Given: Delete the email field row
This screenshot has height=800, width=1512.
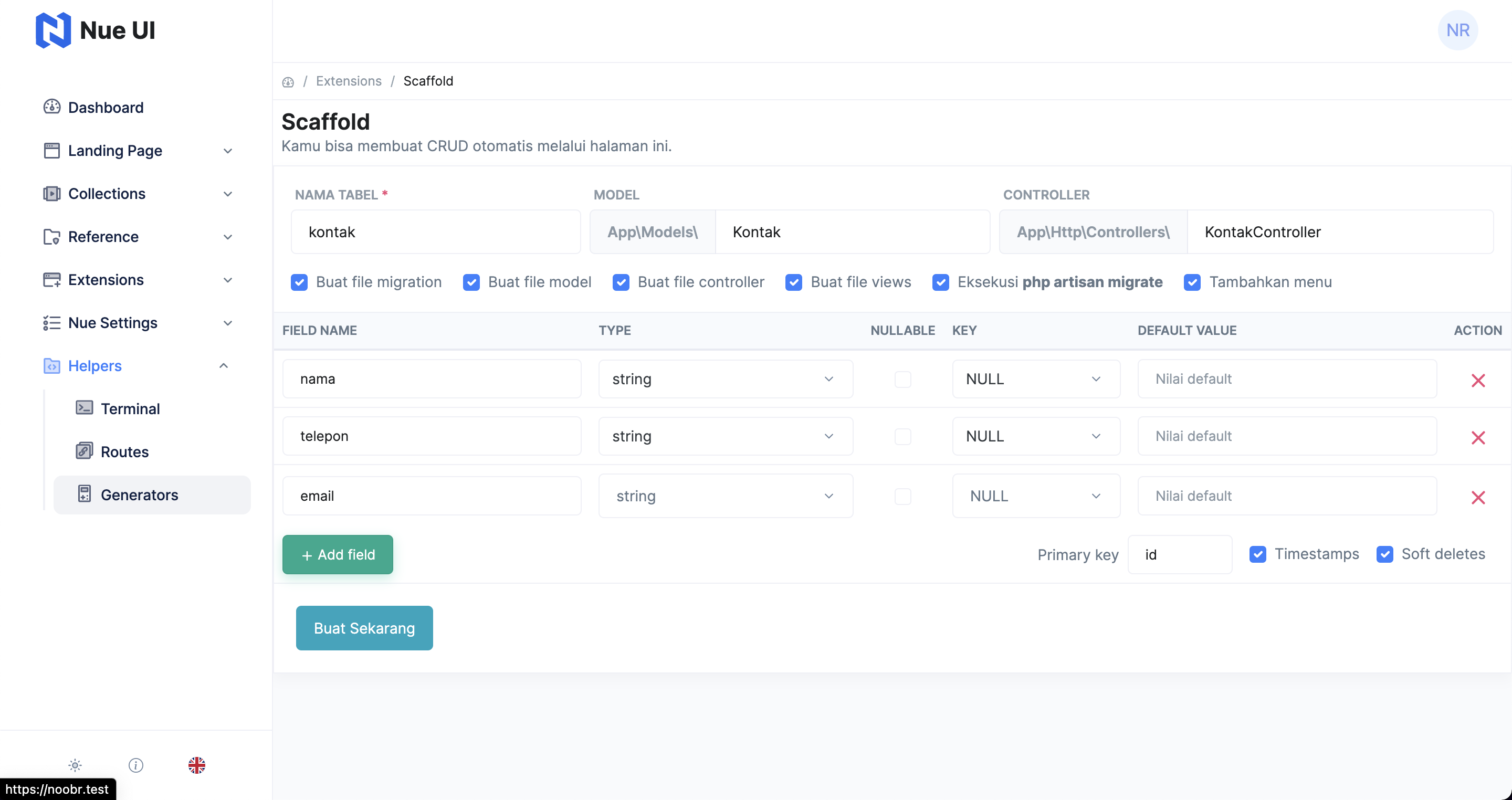Looking at the screenshot, I should [1478, 497].
